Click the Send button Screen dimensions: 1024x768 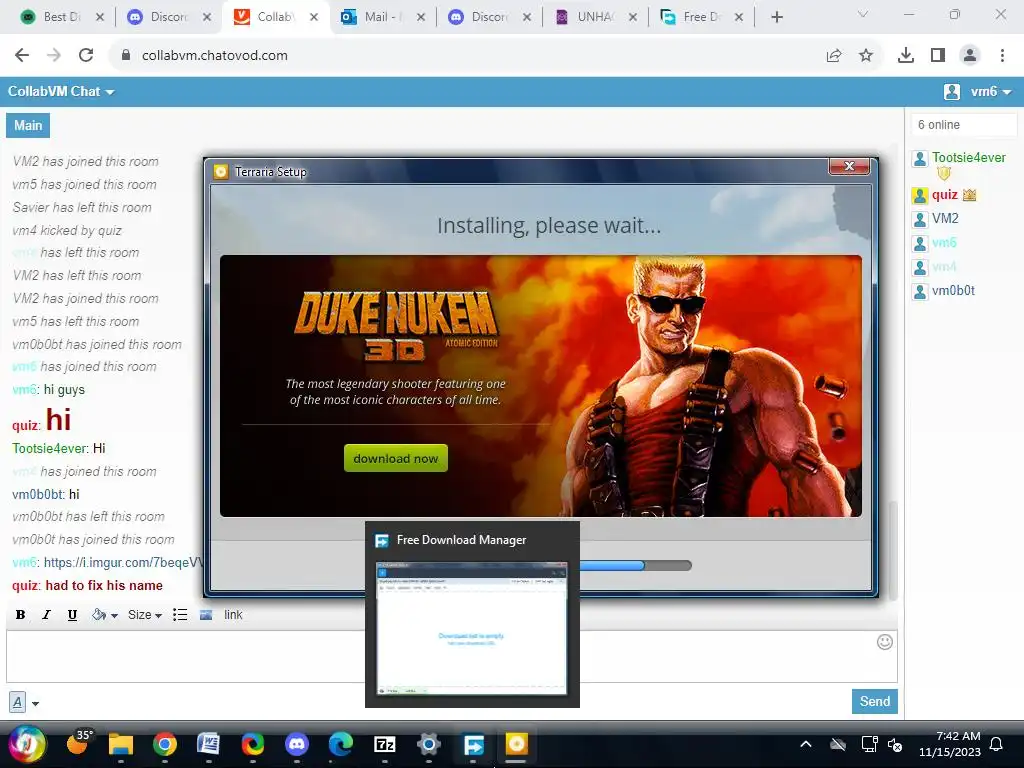tap(874, 701)
